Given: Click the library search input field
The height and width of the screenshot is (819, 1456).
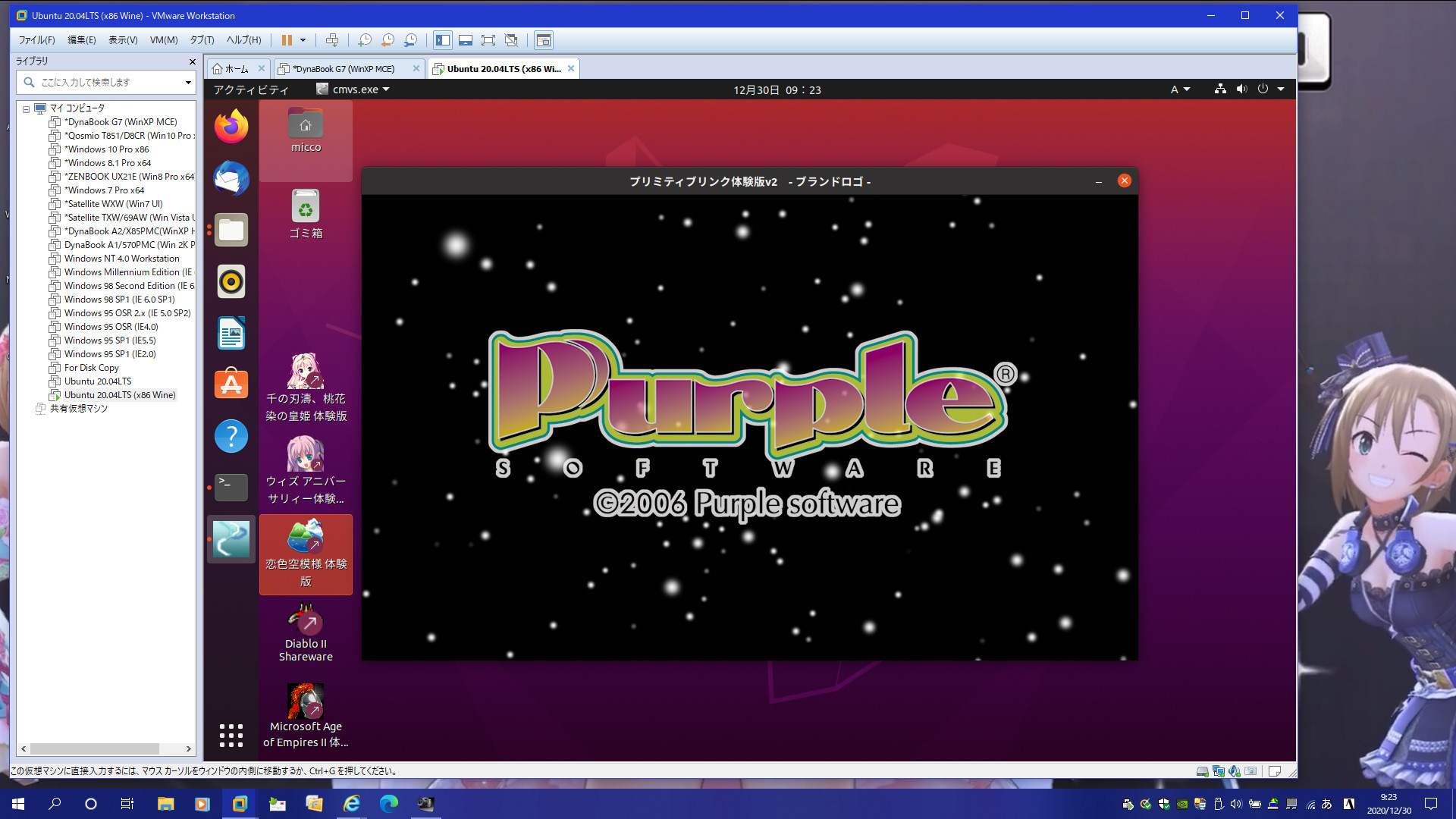Looking at the screenshot, I should tap(106, 82).
